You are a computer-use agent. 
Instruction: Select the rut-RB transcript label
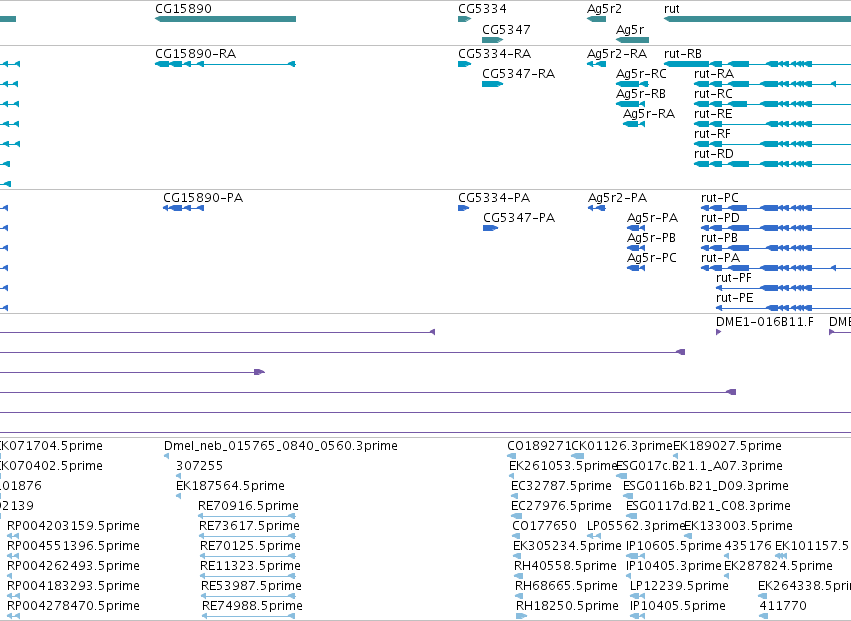(x=683, y=54)
